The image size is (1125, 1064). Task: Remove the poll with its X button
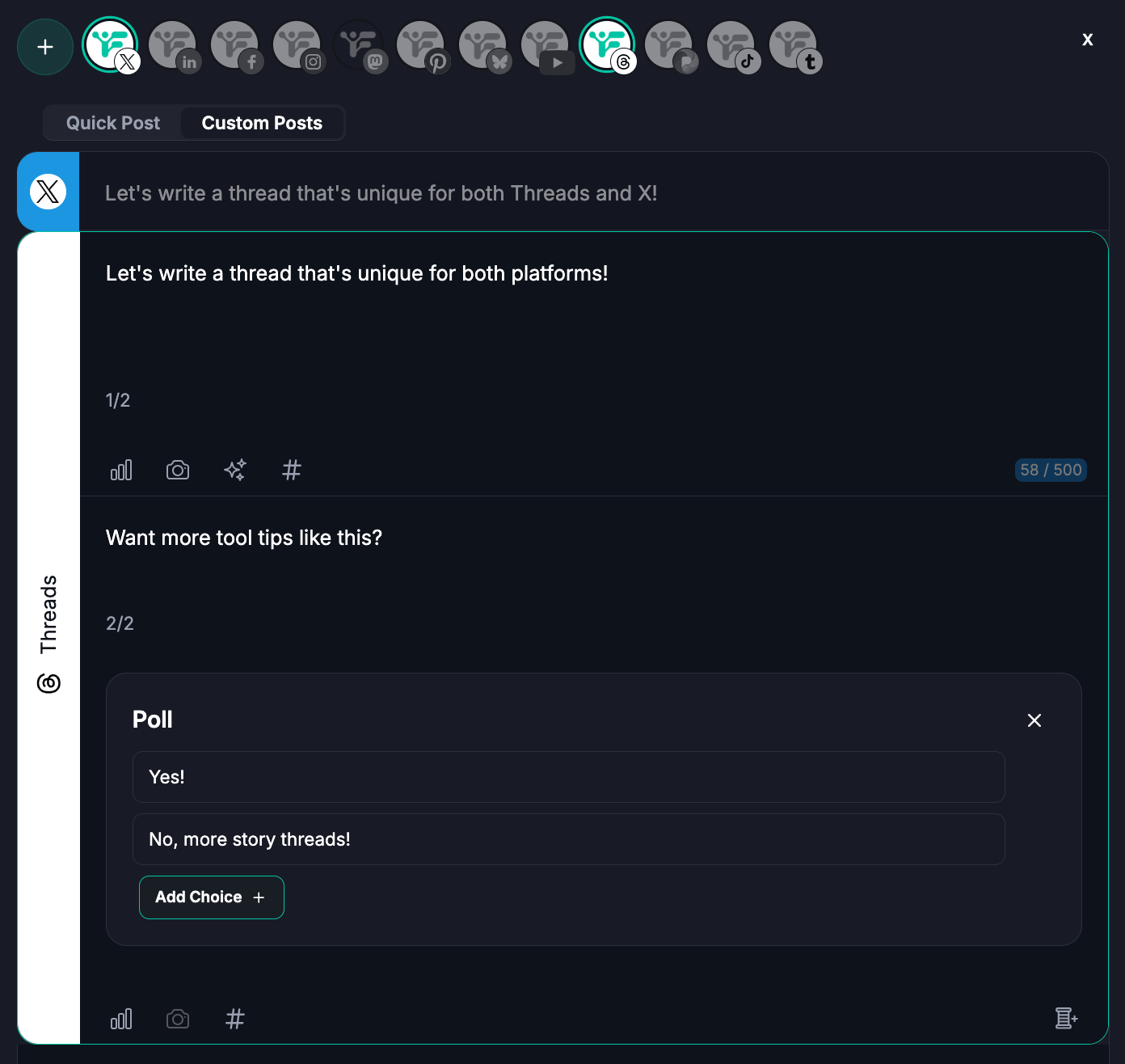pos(1034,720)
